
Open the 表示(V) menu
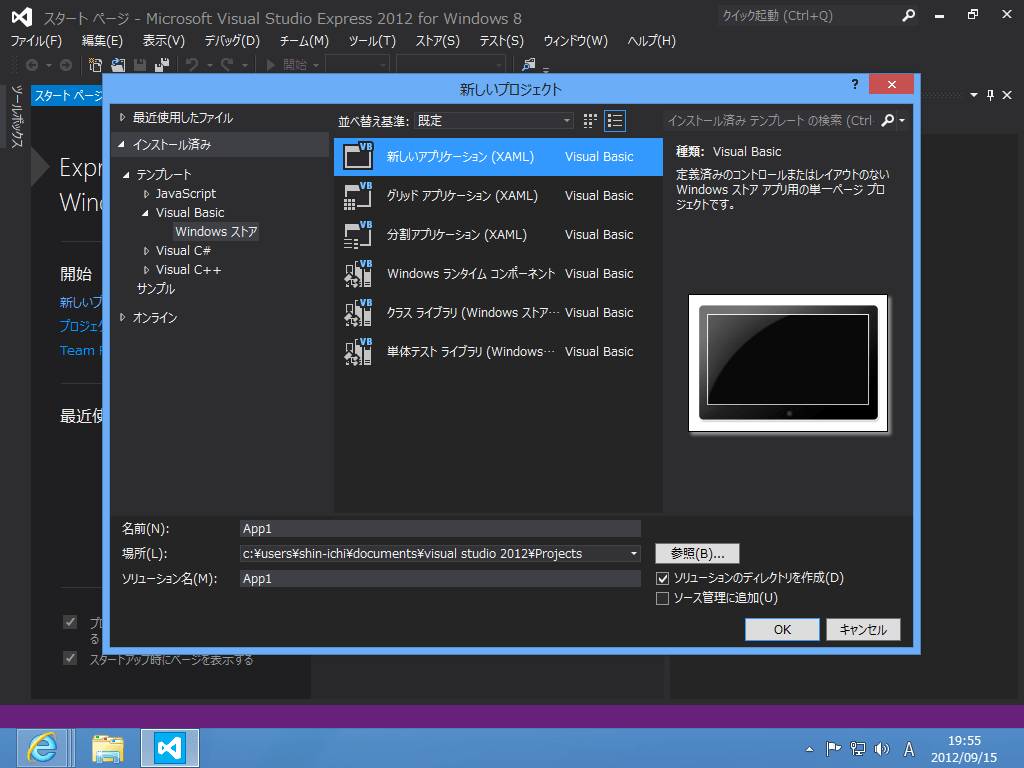[x=164, y=41]
